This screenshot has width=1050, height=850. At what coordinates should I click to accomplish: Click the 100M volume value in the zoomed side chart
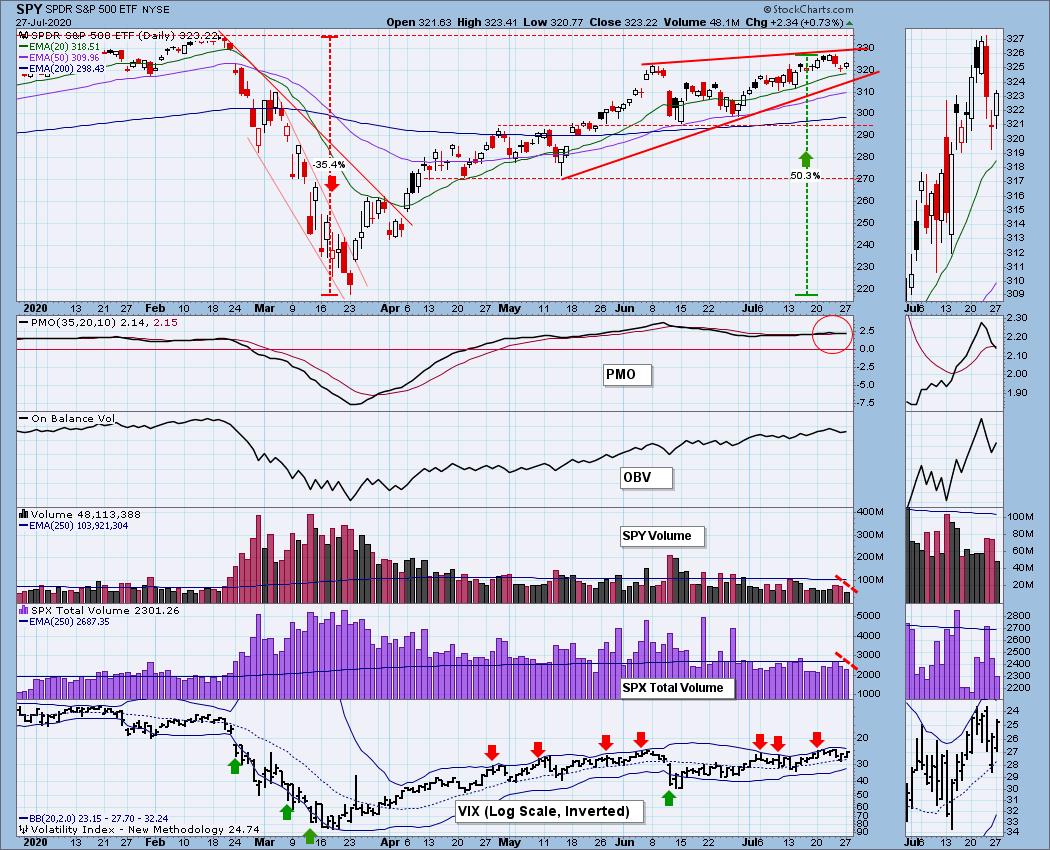(1019, 517)
